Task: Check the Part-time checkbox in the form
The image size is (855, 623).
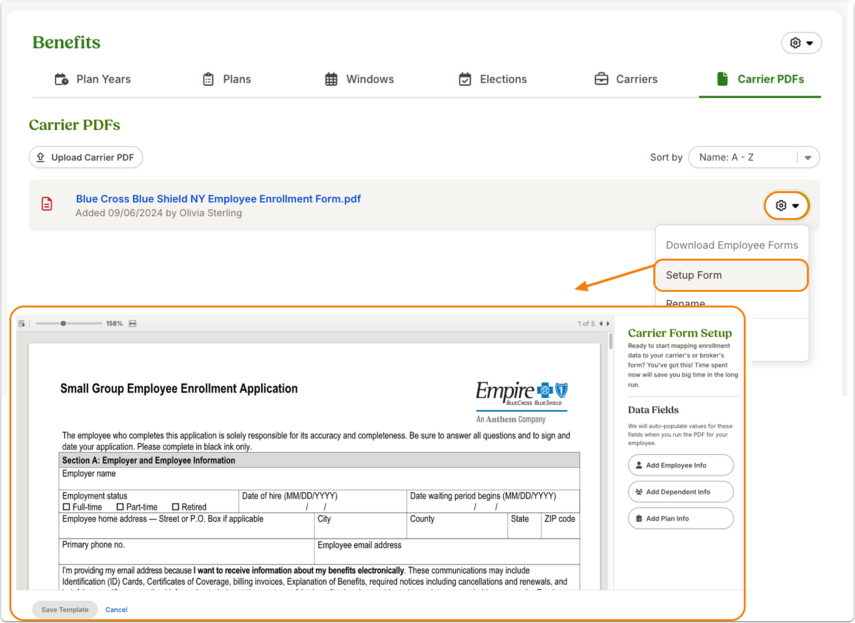Action: [x=120, y=507]
